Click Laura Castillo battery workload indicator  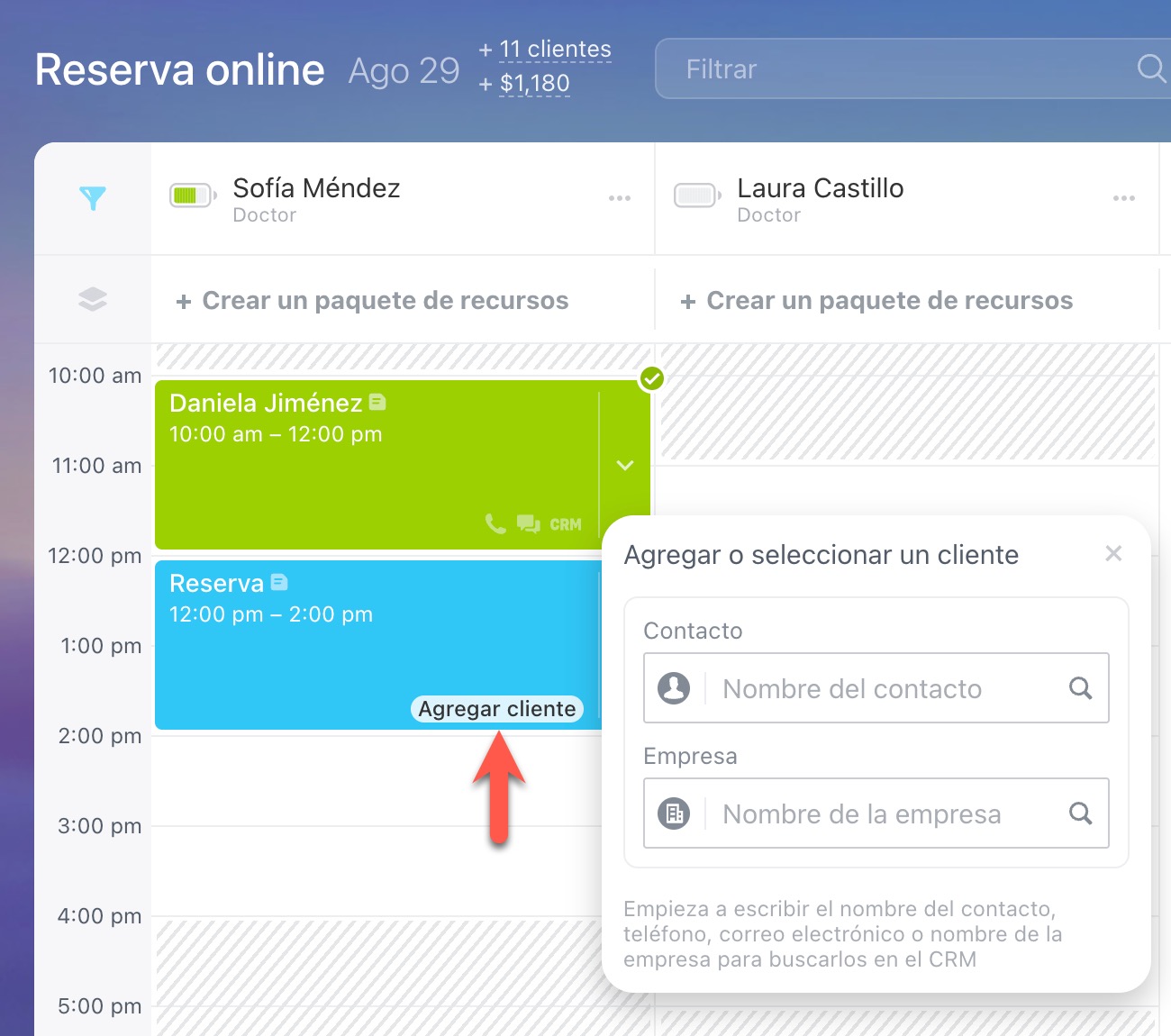(696, 195)
